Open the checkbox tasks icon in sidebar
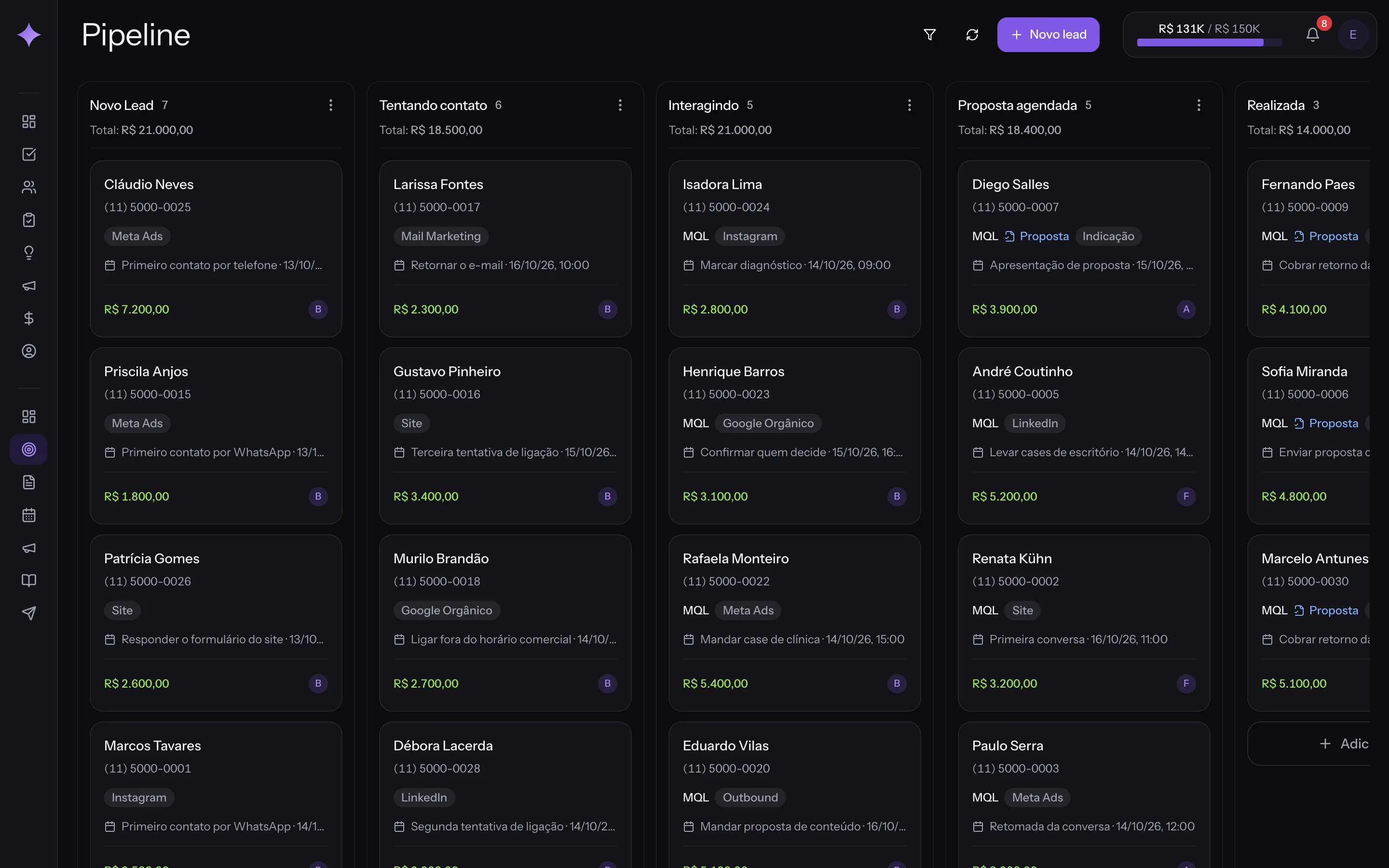The width and height of the screenshot is (1389, 868). (29, 154)
